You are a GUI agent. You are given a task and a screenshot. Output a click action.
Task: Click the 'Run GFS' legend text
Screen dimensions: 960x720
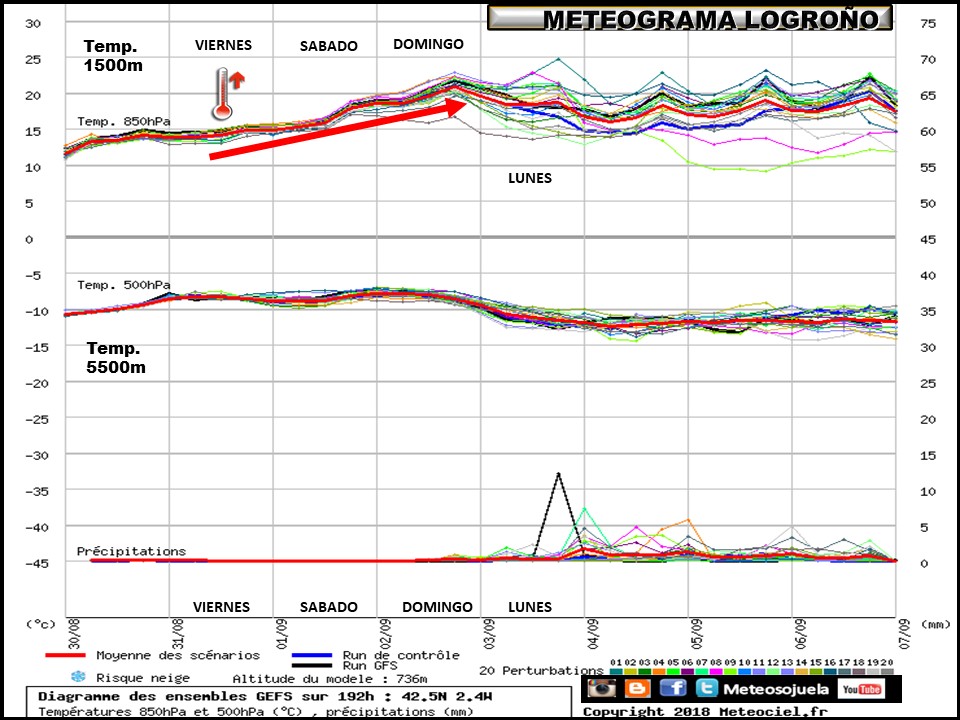pos(370,665)
